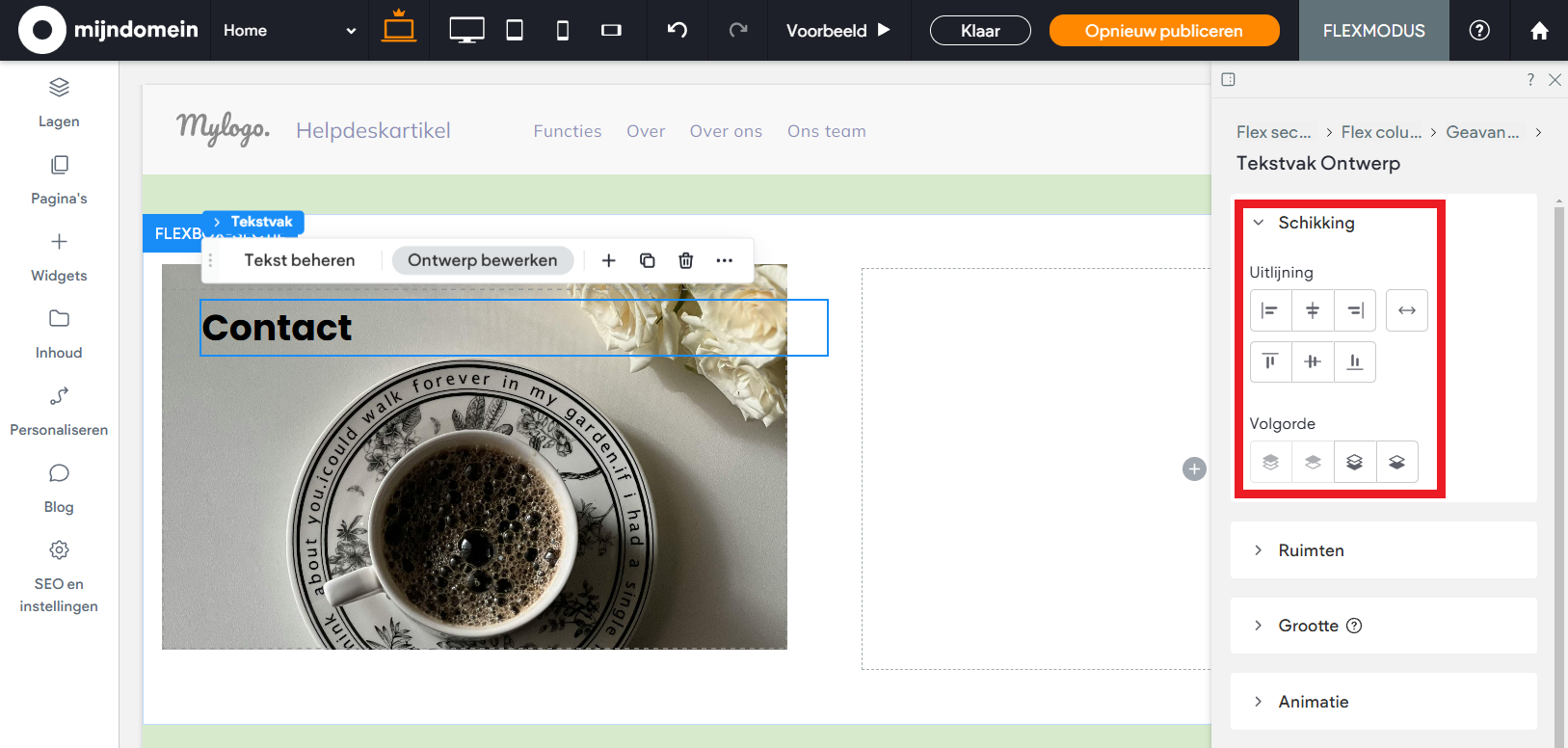This screenshot has width=1568, height=748.
Task: Select the Flex colu... breadcrumb
Action: (1381, 132)
